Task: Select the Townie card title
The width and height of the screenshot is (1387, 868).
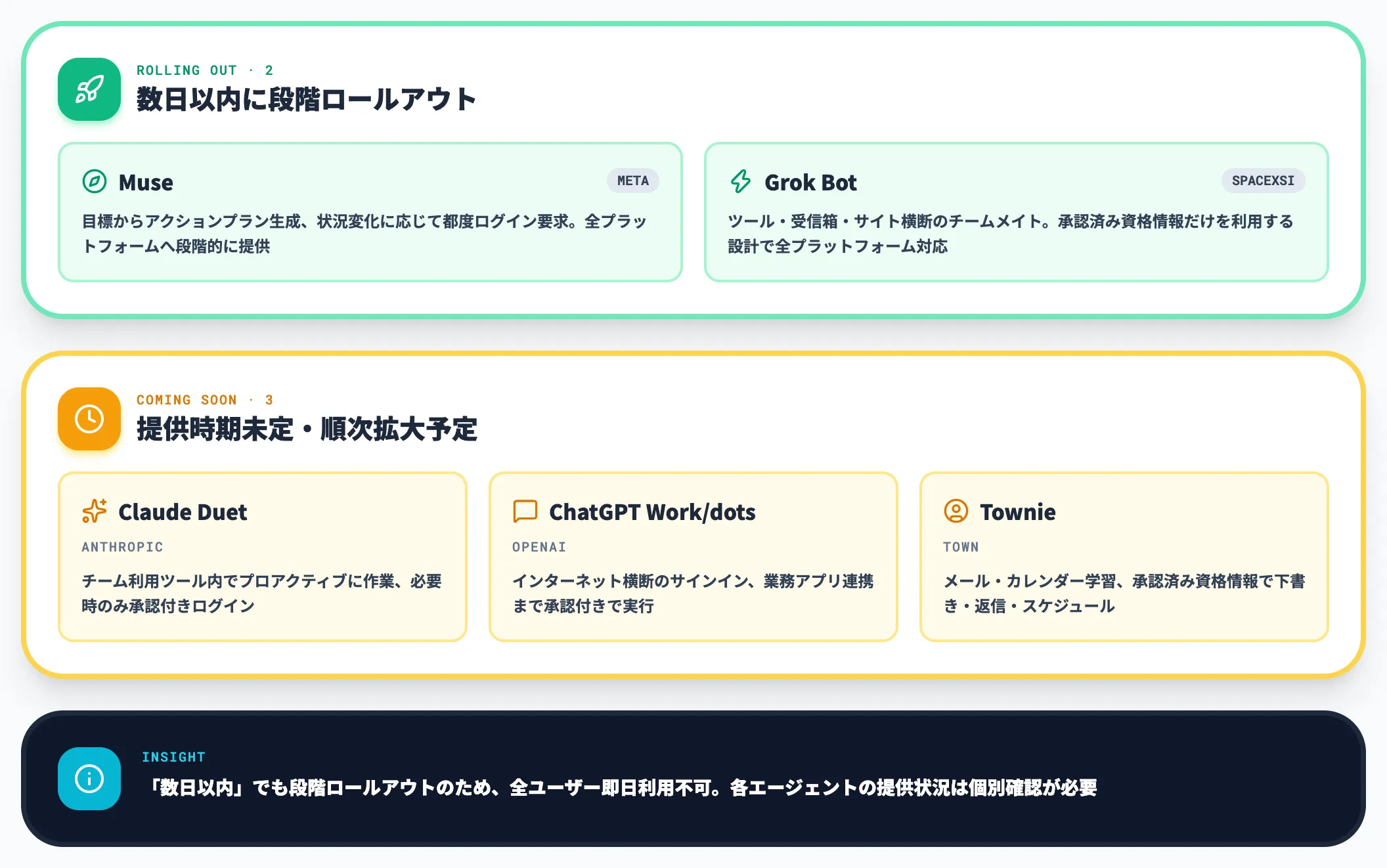Action: click(1018, 512)
